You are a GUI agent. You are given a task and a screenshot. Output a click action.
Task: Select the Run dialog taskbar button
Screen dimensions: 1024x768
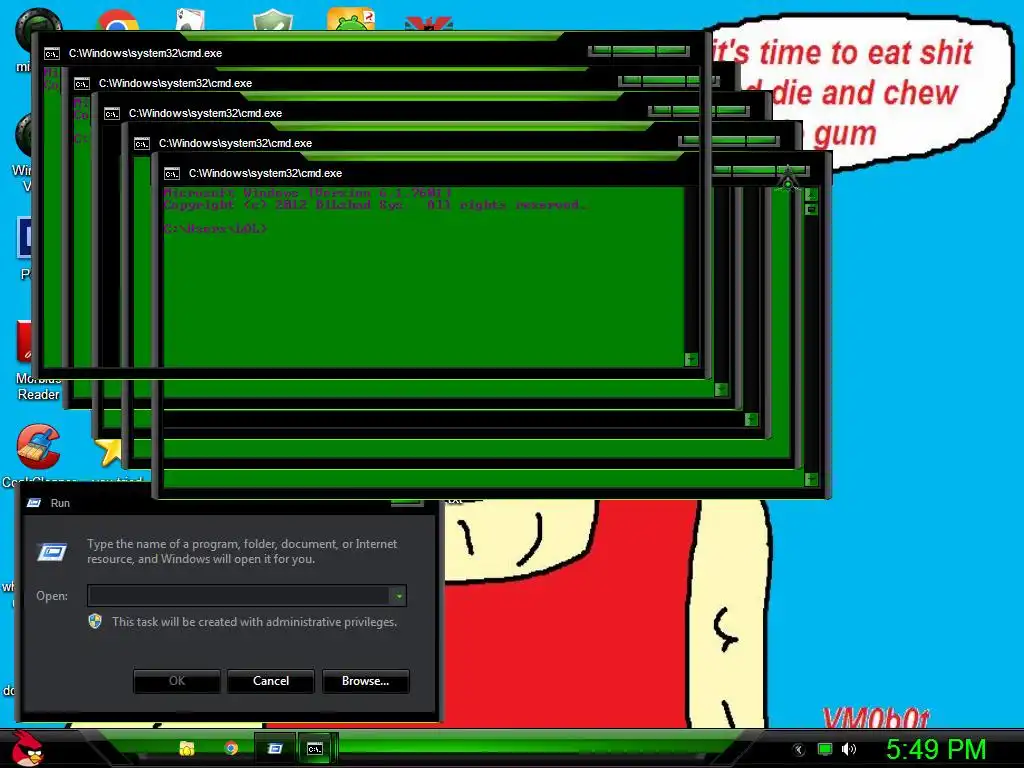[x=274, y=748]
